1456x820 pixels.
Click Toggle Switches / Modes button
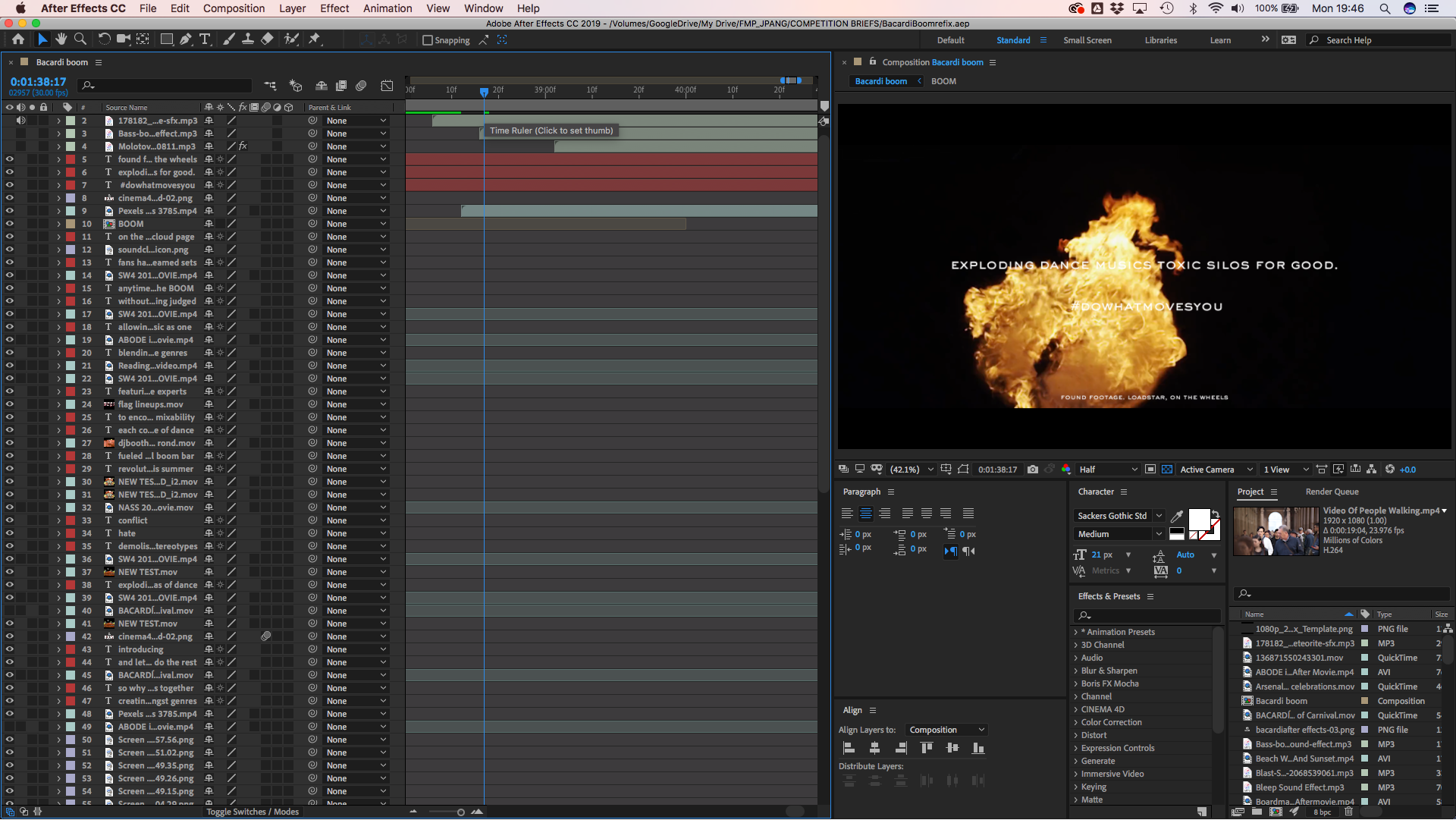coord(253,812)
